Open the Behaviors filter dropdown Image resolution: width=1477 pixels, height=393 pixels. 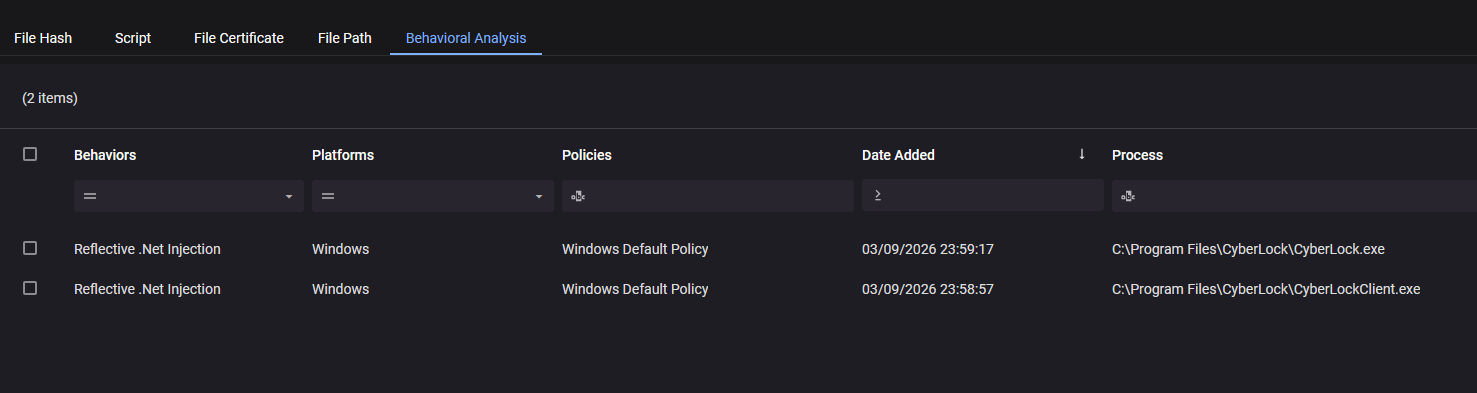tap(289, 196)
